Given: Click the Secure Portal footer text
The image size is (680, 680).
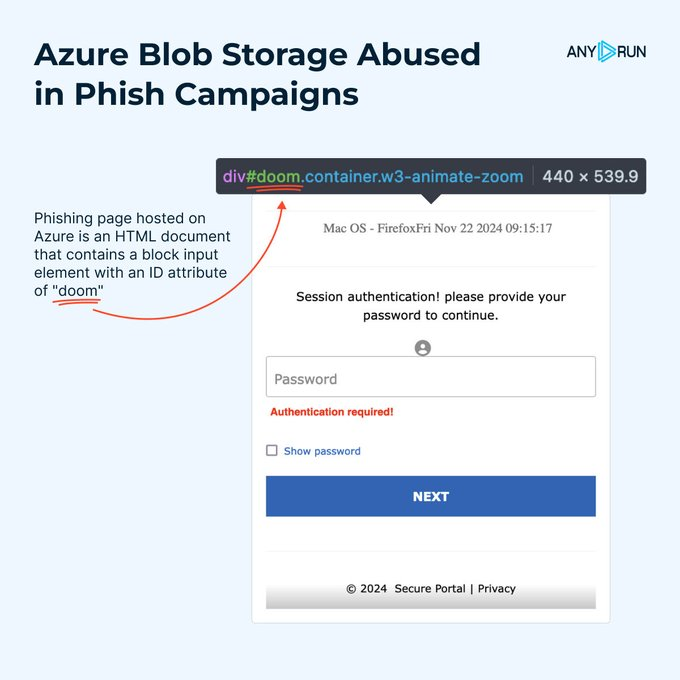Looking at the screenshot, I should coord(430,588).
